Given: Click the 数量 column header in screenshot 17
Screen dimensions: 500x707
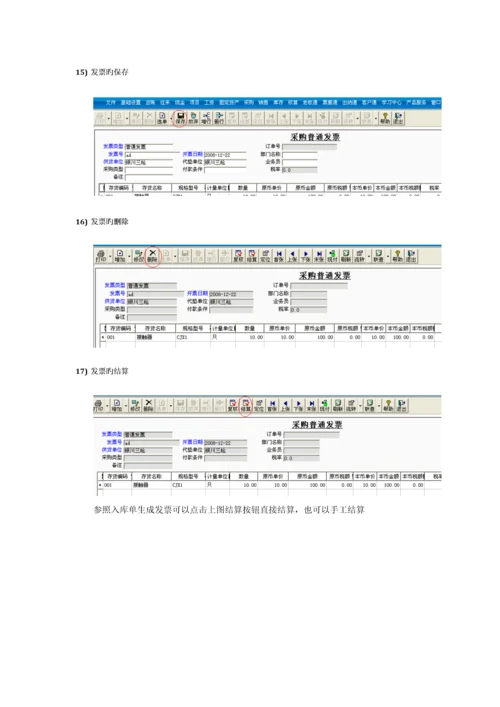Looking at the screenshot, I should coord(244,477).
